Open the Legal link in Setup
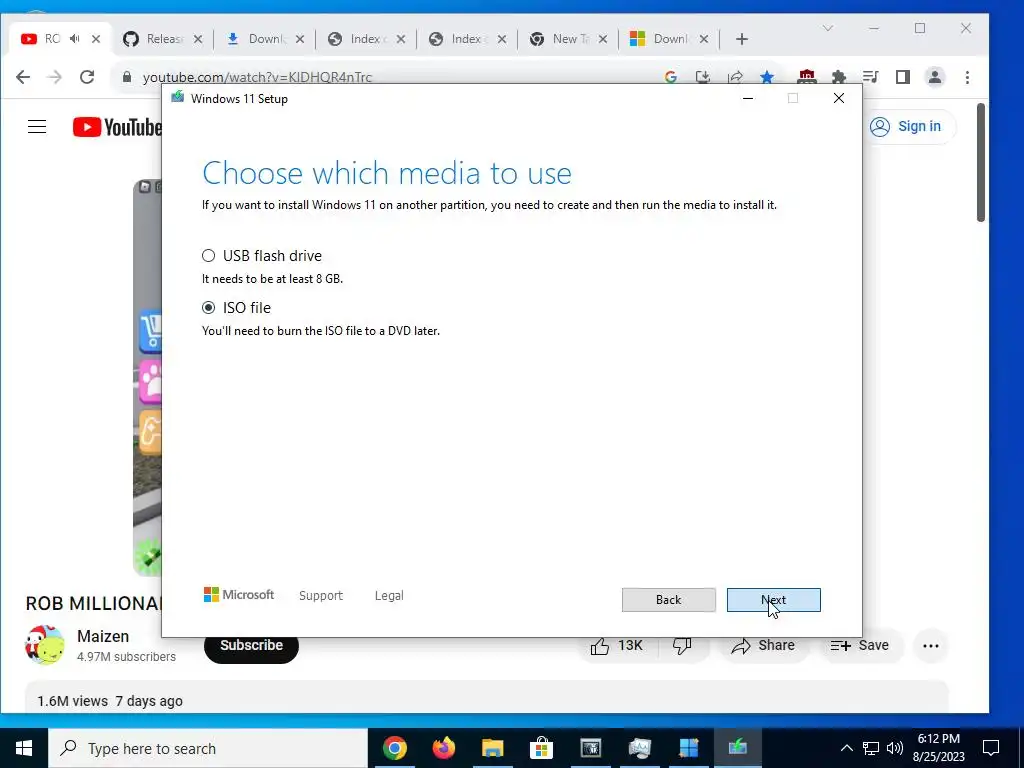Image resolution: width=1024 pixels, height=768 pixels. pyautogui.click(x=389, y=596)
